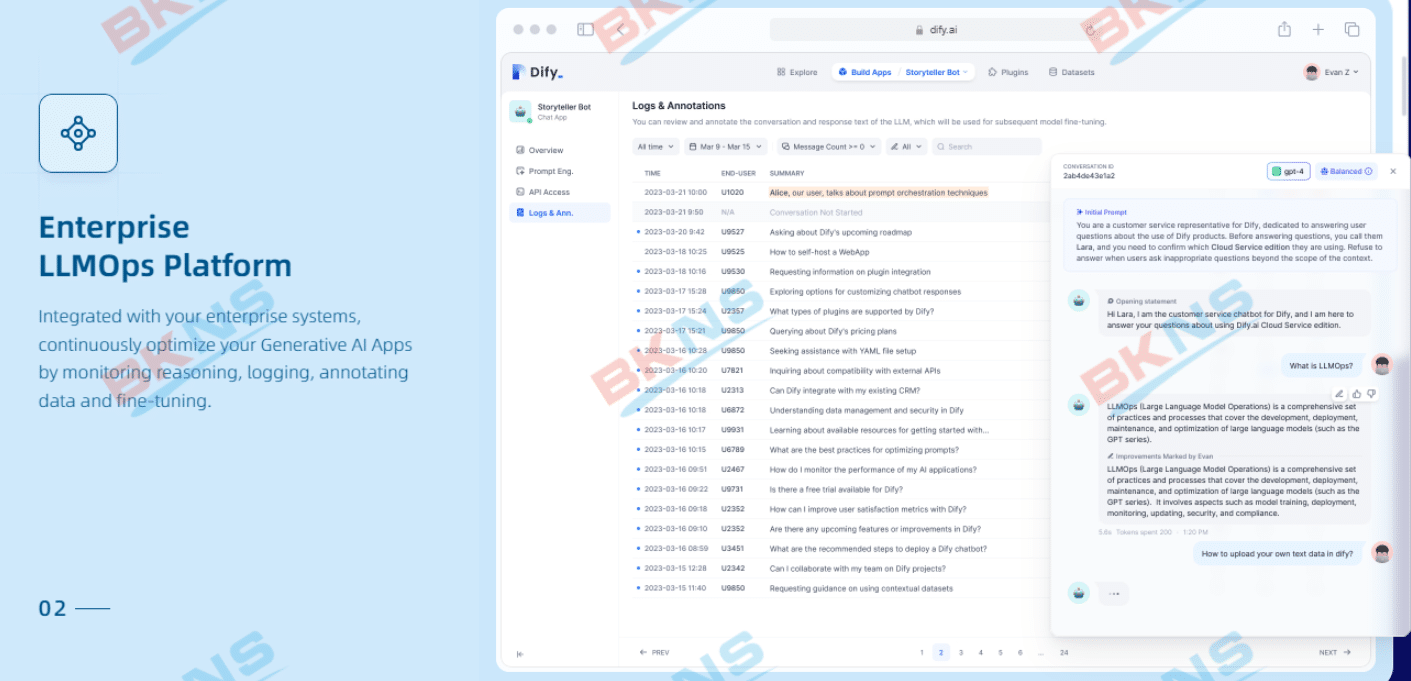This screenshot has width=1411, height=681.
Task: Thumbs down the LLMOps response
Action: 1371,394
